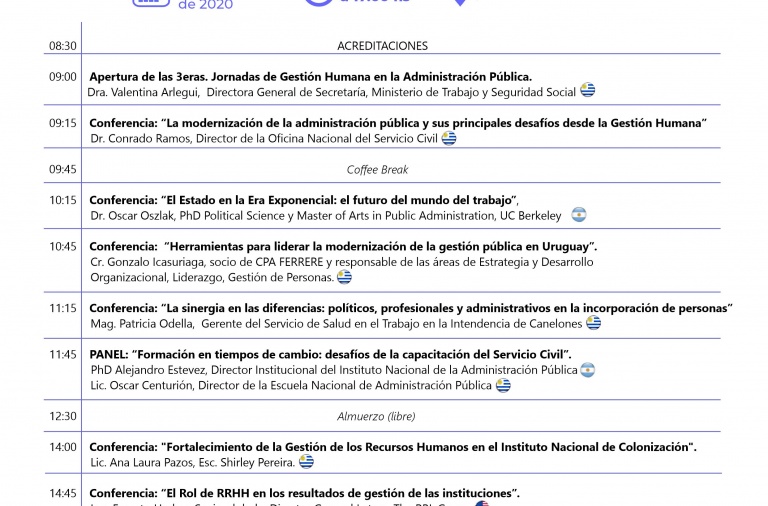Click the PhD Alejandro Estevez speaker line
Viewport: 768px width, 506px height.
tap(334, 370)
